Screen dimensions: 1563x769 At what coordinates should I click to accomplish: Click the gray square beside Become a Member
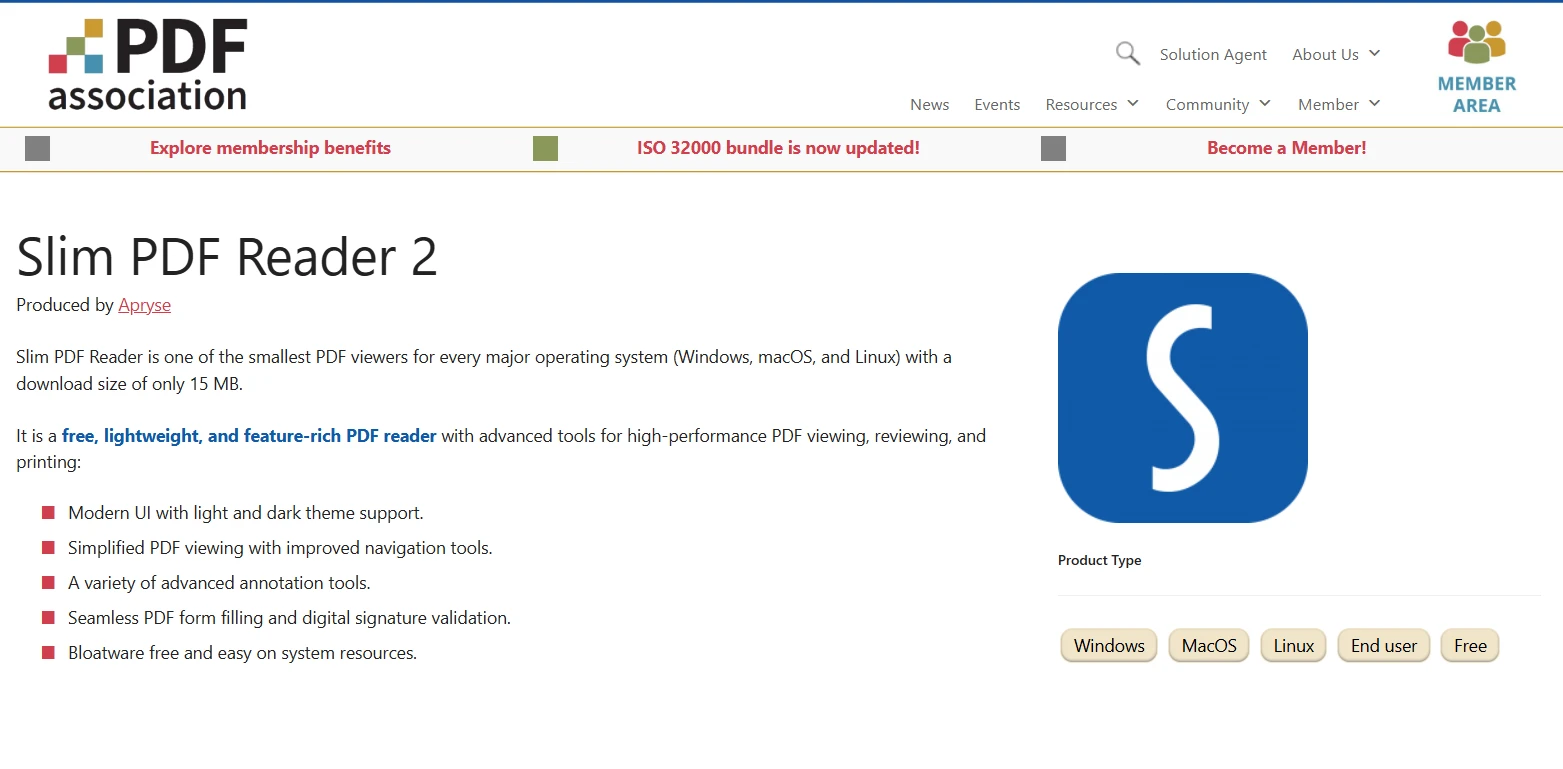(x=1053, y=149)
